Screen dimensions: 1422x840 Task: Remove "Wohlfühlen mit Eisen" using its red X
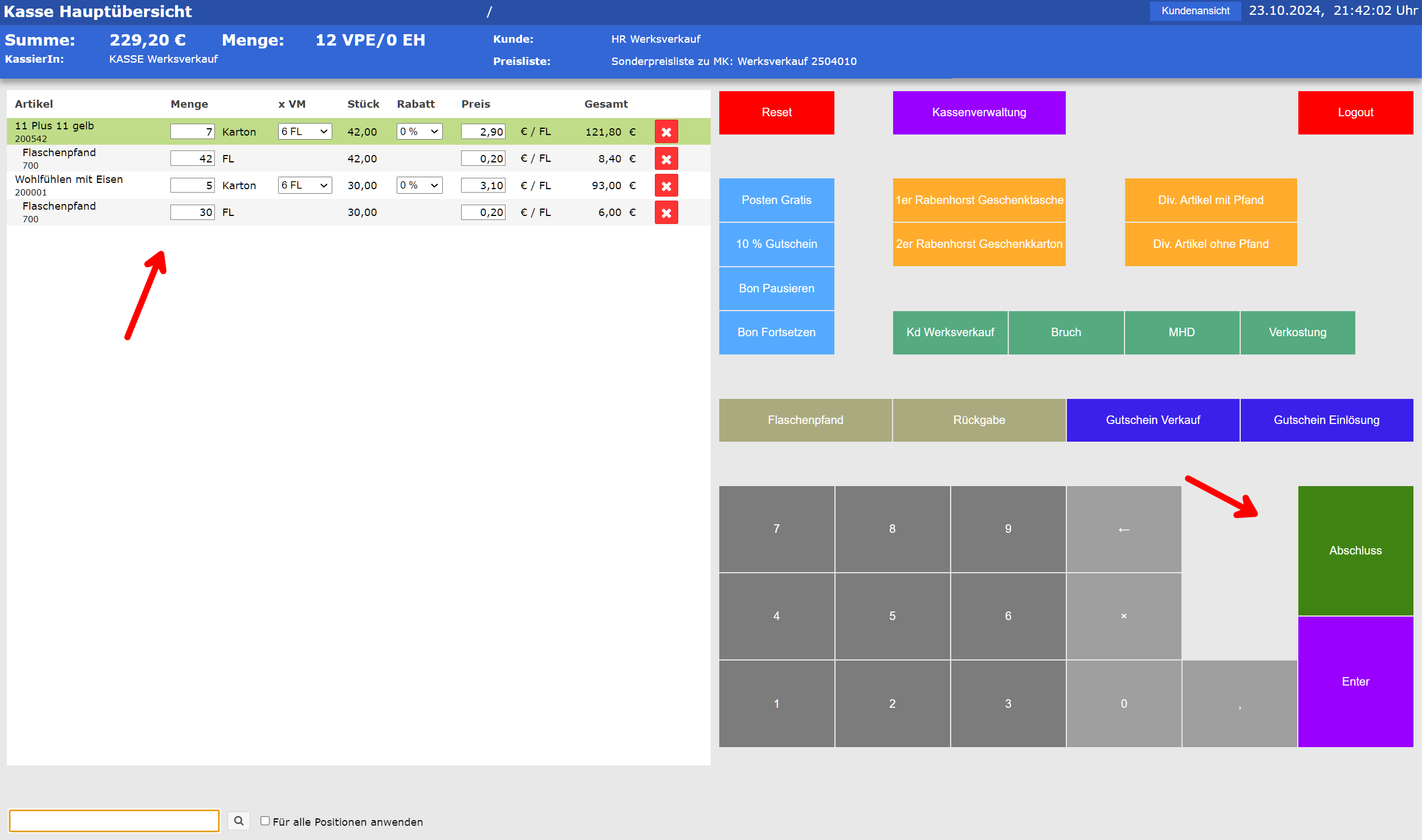666,185
